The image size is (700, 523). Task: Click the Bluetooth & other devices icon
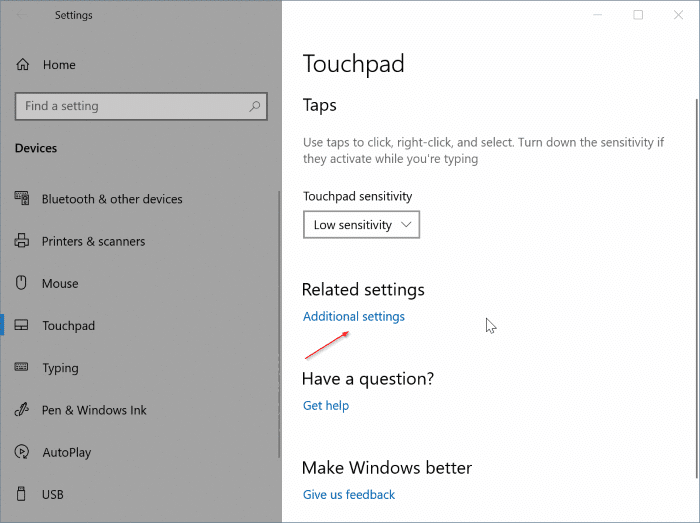(22, 198)
